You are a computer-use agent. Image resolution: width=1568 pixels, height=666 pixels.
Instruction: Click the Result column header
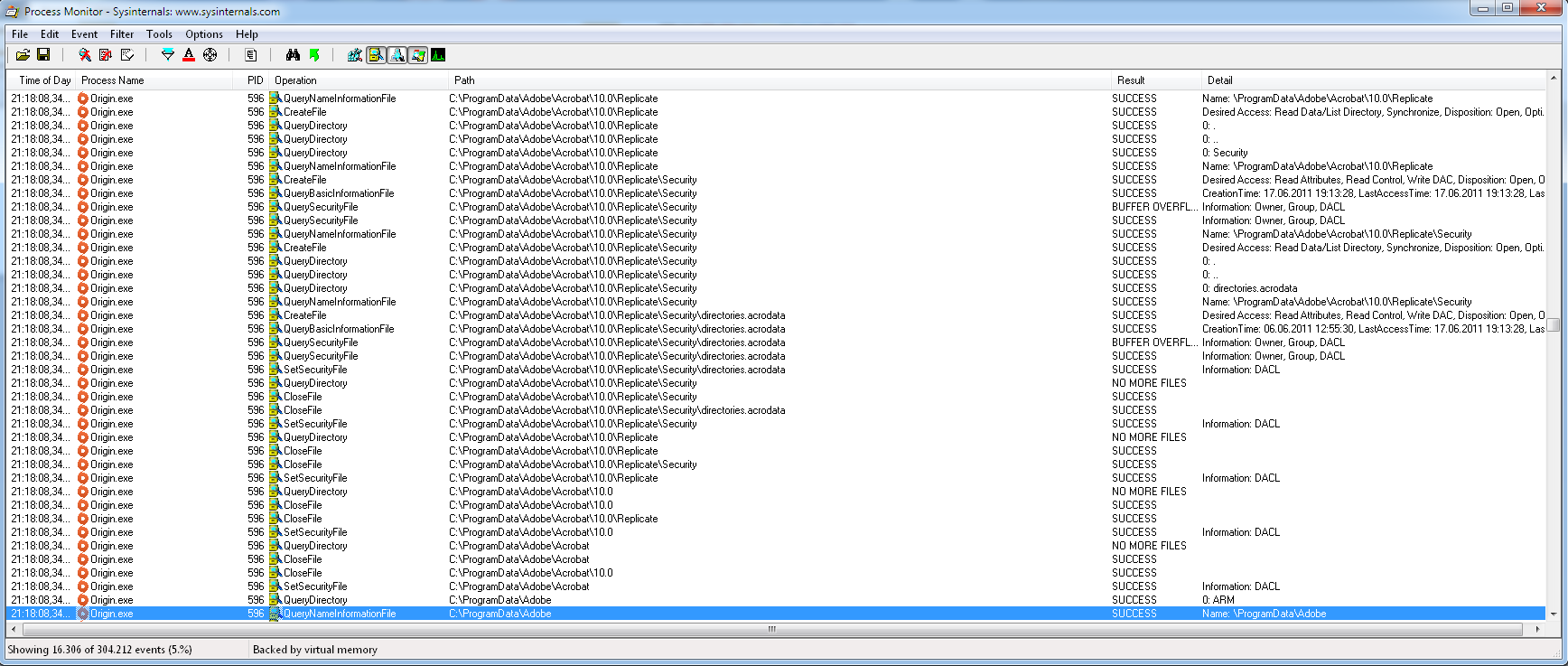tap(1156, 80)
